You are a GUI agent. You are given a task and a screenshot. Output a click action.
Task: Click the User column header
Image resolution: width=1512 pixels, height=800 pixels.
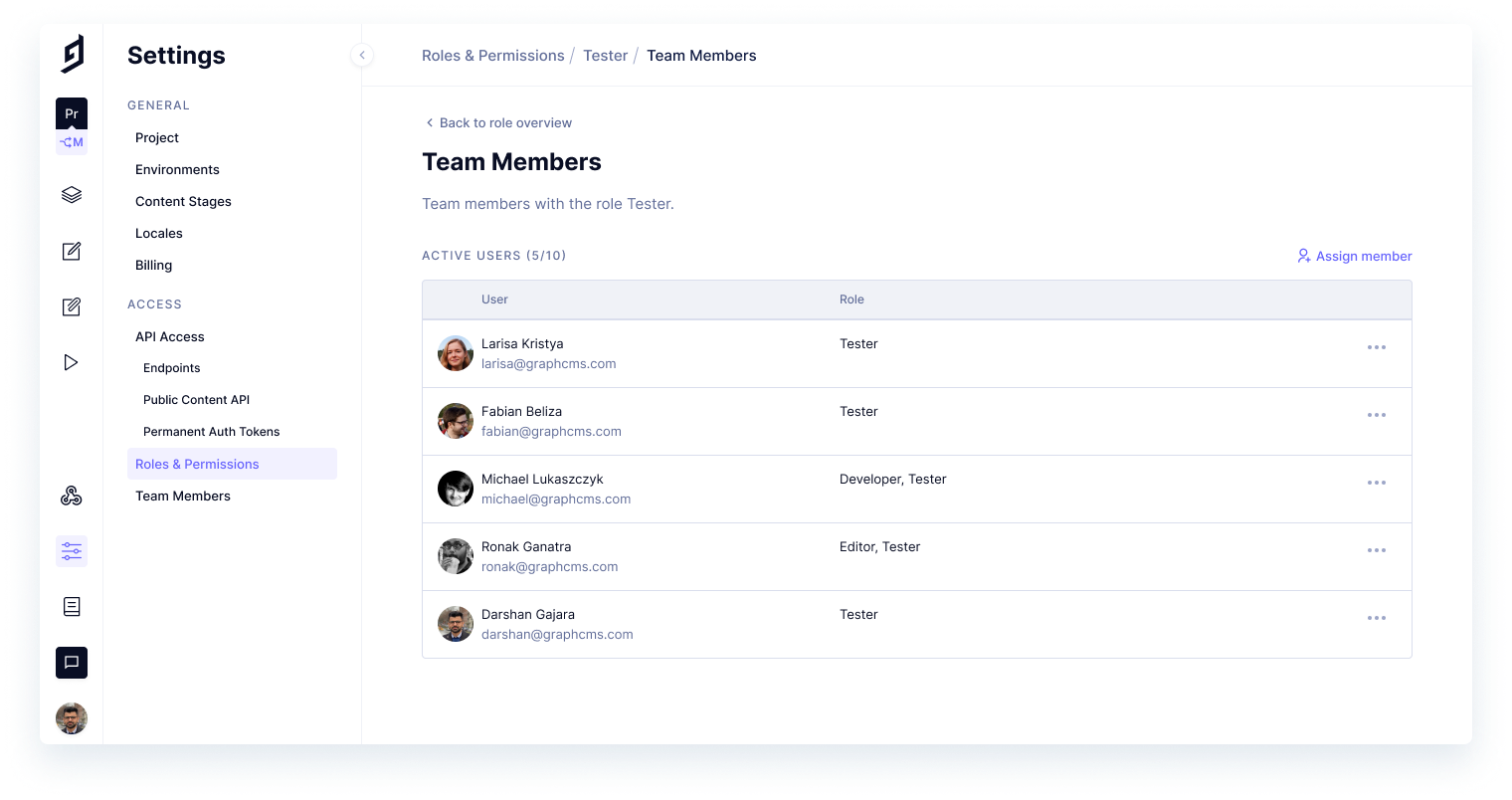(494, 300)
